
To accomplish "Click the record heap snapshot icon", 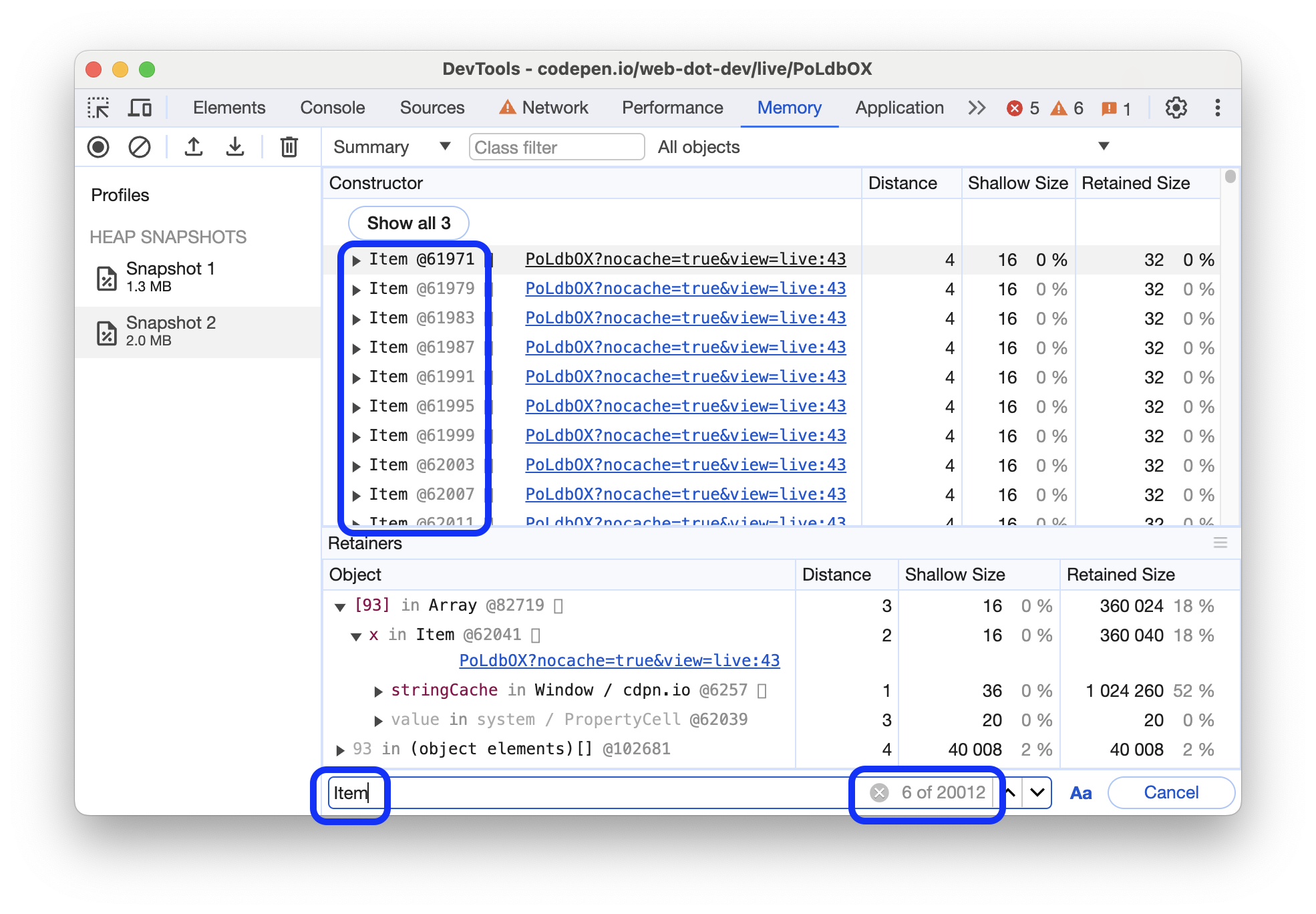I will point(100,147).
